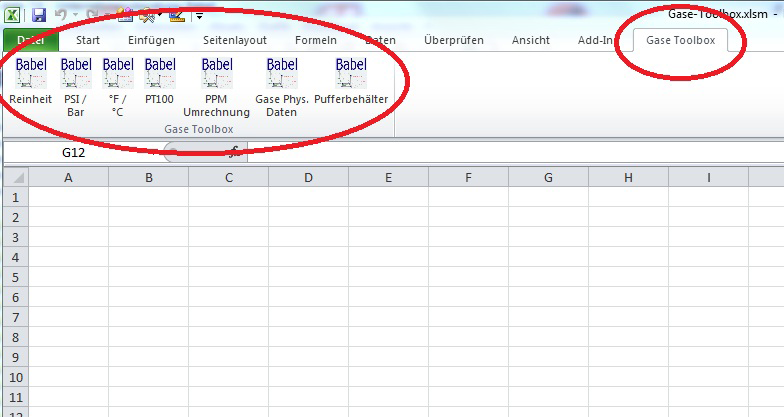Open the Reinheit Babel tool
Image resolution: width=784 pixels, height=417 pixels.
pyautogui.click(x=30, y=81)
